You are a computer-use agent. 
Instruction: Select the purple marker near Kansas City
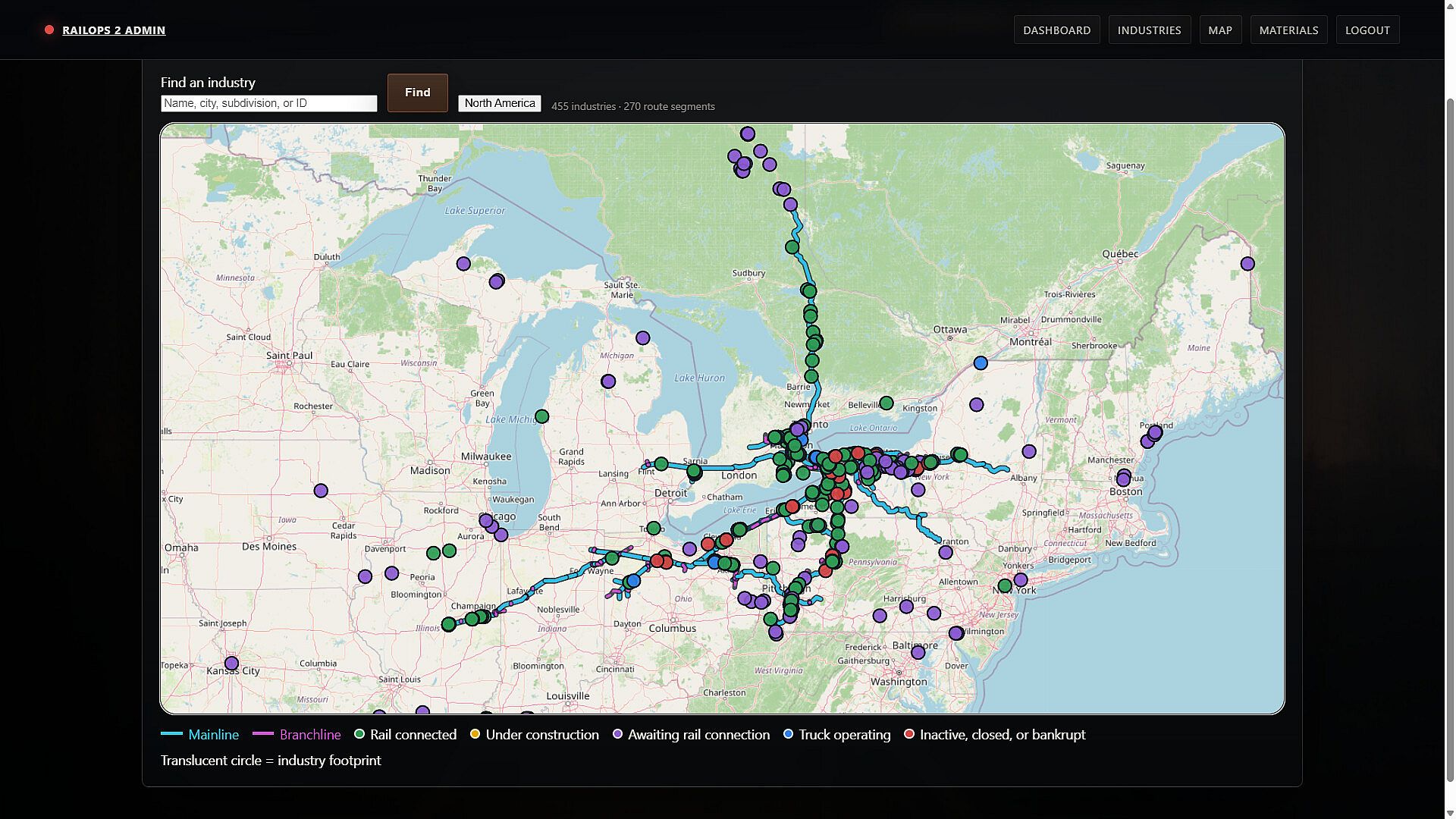232,664
